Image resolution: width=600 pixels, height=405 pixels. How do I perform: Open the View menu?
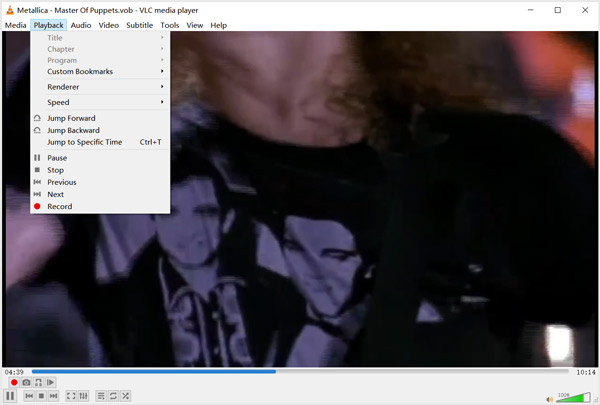pos(194,25)
